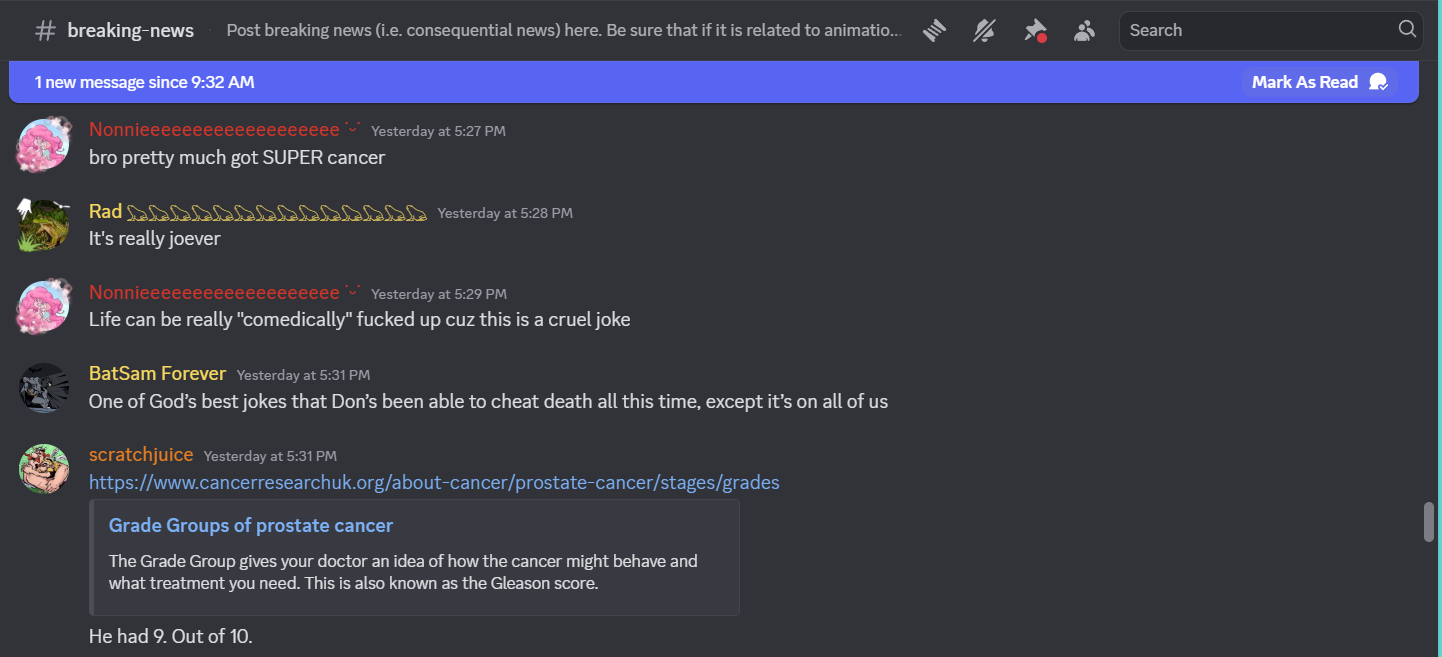Toggle the member list icon

click(1084, 30)
